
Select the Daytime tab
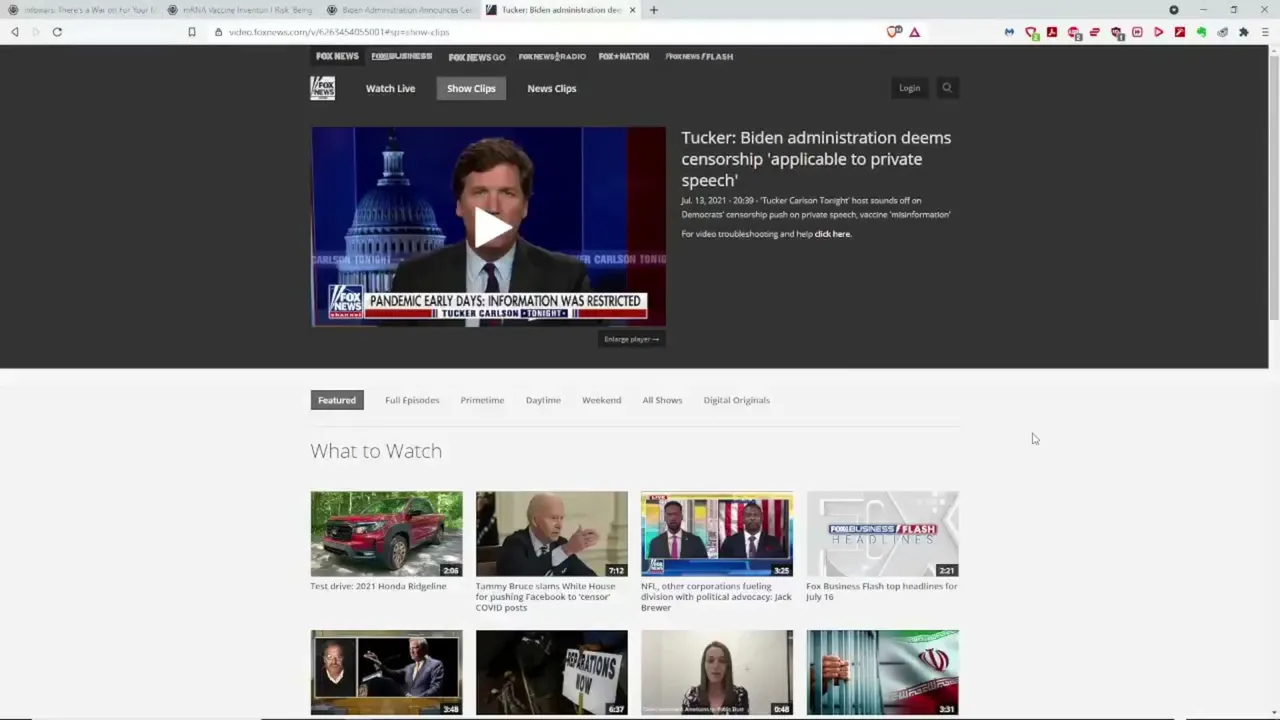click(x=543, y=400)
